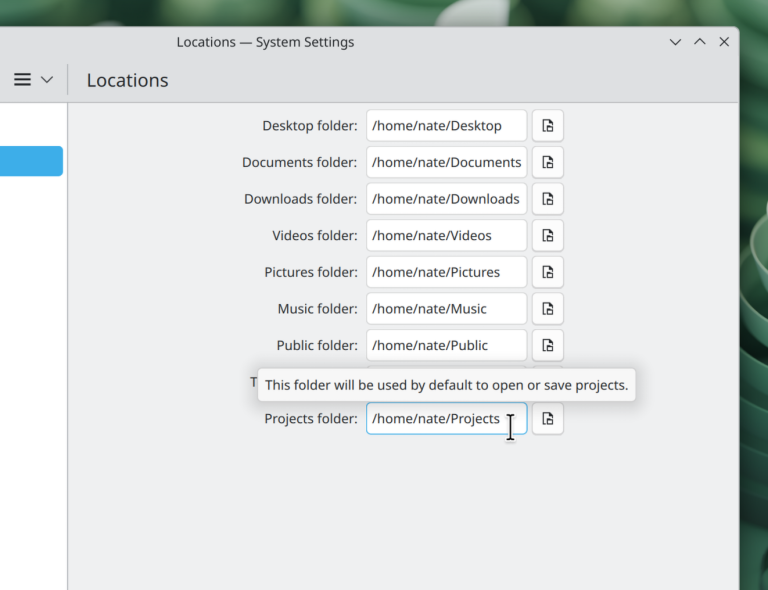The width and height of the screenshot is (768, 590).
Task: Click the 'Pictures folder:' label
Action: [311, 272]
